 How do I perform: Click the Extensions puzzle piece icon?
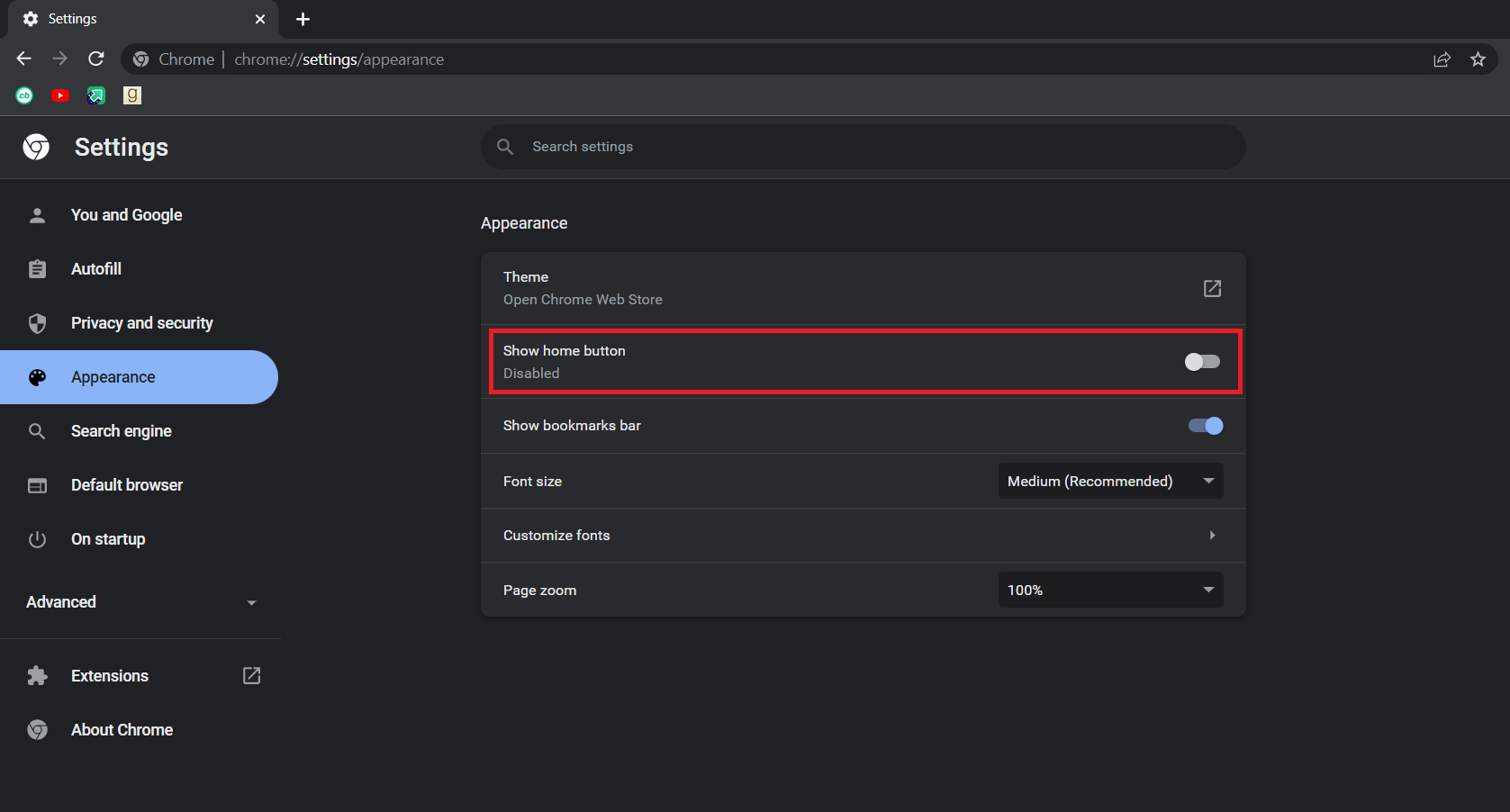(37, 676)
